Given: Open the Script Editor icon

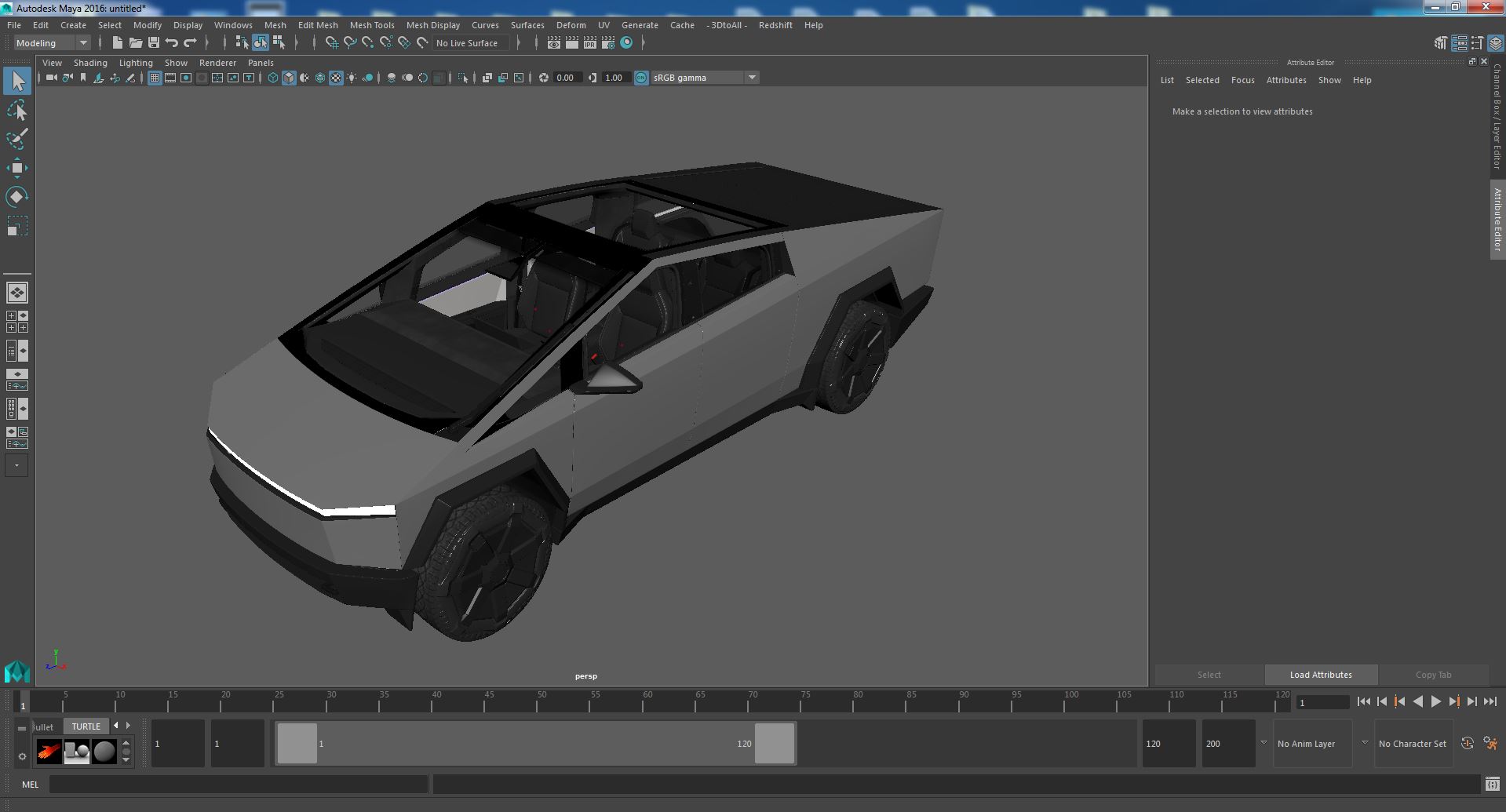Looking at the screenshot, I should point(1492,784).
